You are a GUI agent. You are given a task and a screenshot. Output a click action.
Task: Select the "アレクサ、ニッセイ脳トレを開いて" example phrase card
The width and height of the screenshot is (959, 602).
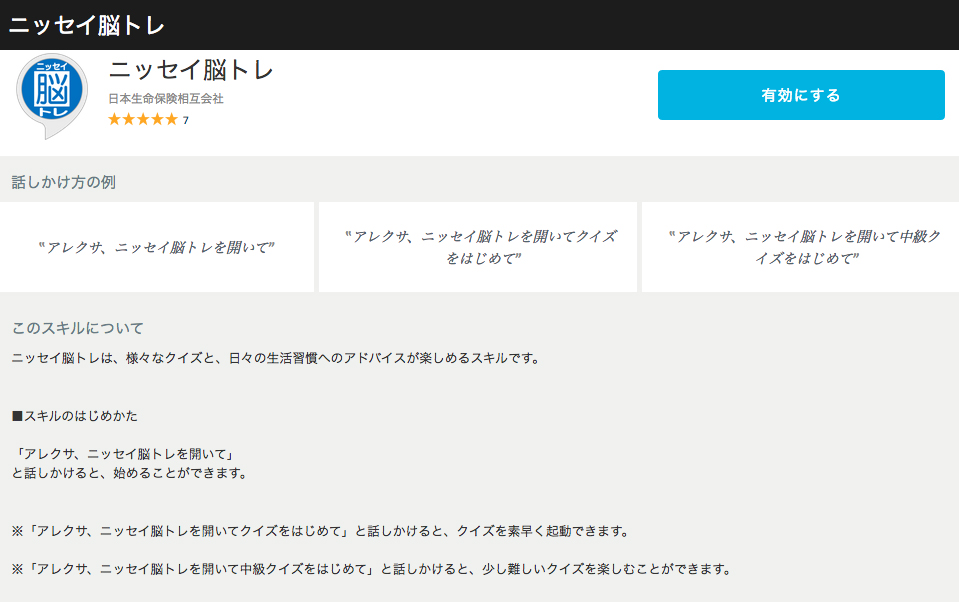pyautogui.click(x=157, y=247)
